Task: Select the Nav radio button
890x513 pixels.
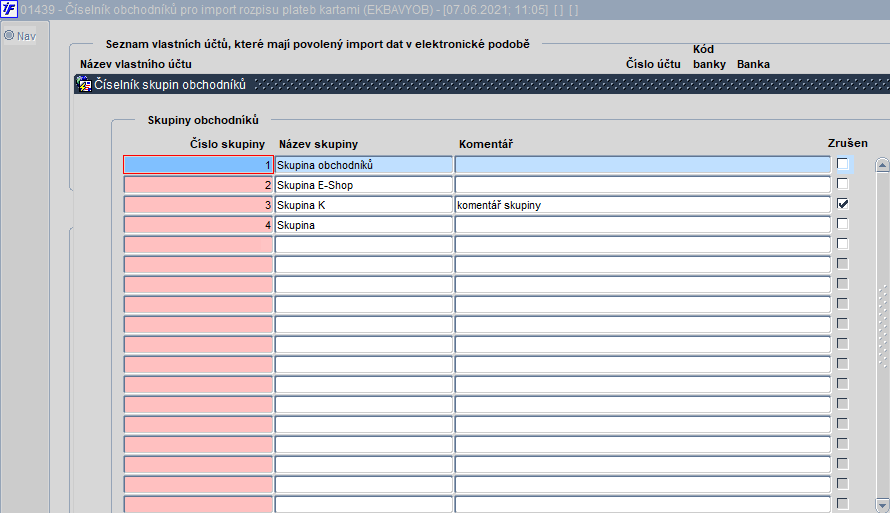Action: (x=9, y=36)
